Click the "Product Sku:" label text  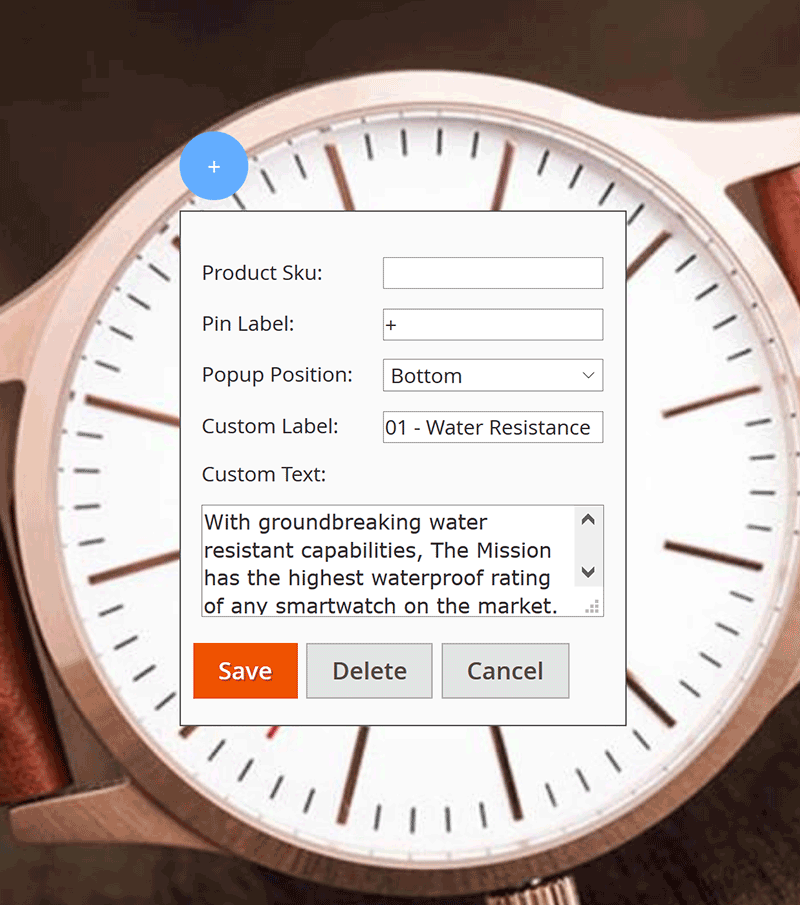pos(262,273)
